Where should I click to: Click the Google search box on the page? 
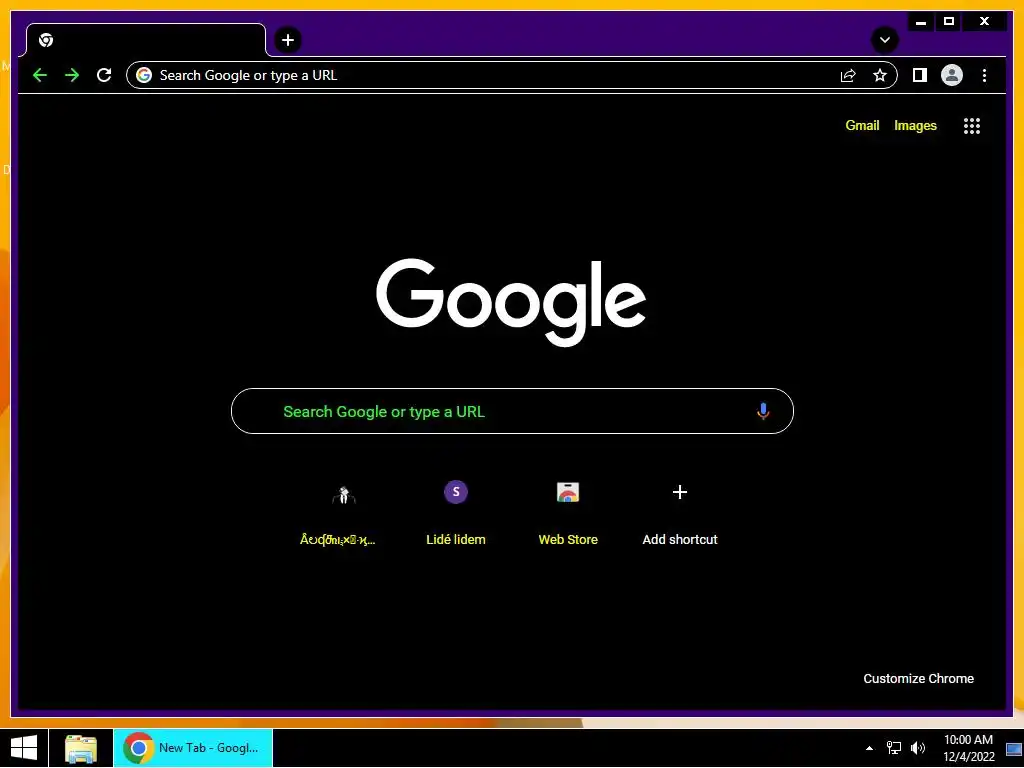512,411
